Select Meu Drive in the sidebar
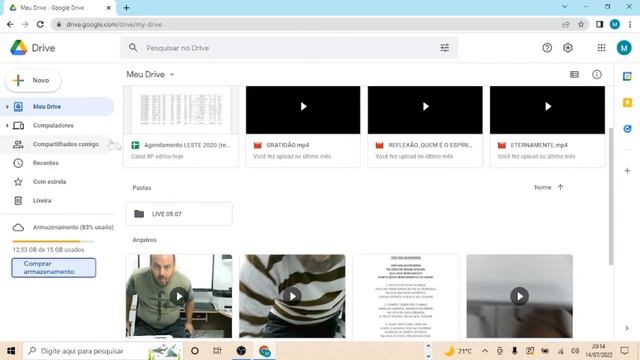This screenshot has height=360, width=640. (x=57, y=107)
